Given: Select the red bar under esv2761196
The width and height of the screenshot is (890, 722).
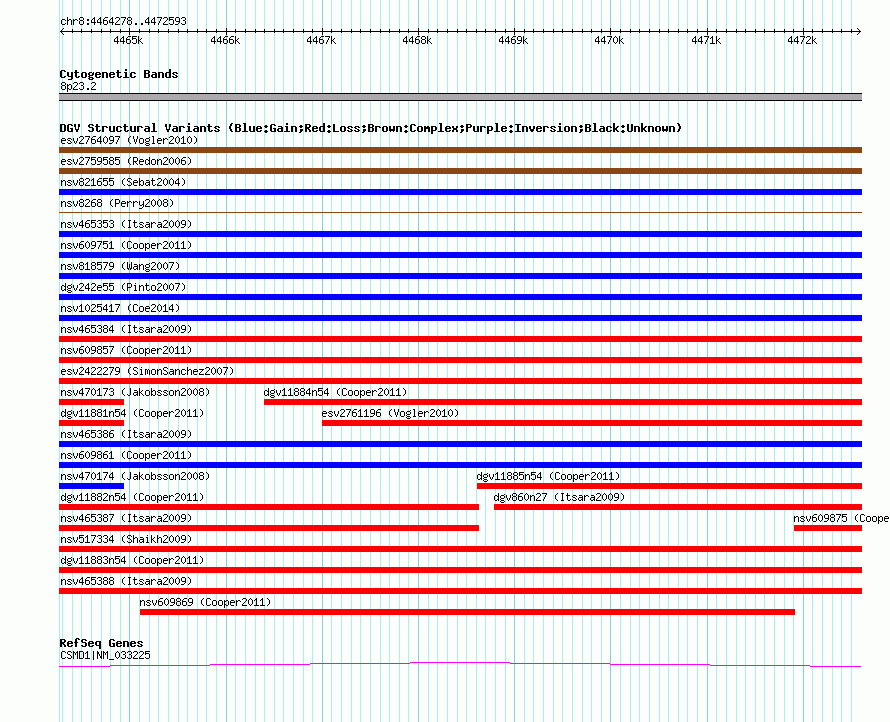Looking at the screenshot, I should (x=592, y=423).
